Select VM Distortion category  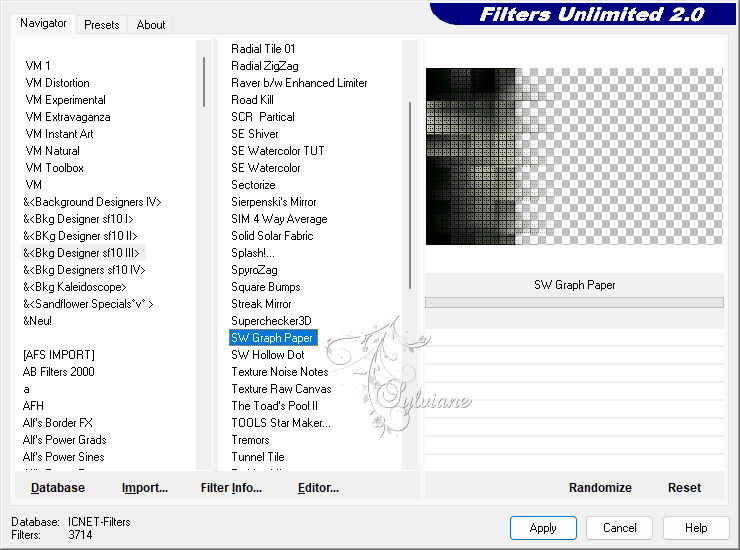[57, 83]
